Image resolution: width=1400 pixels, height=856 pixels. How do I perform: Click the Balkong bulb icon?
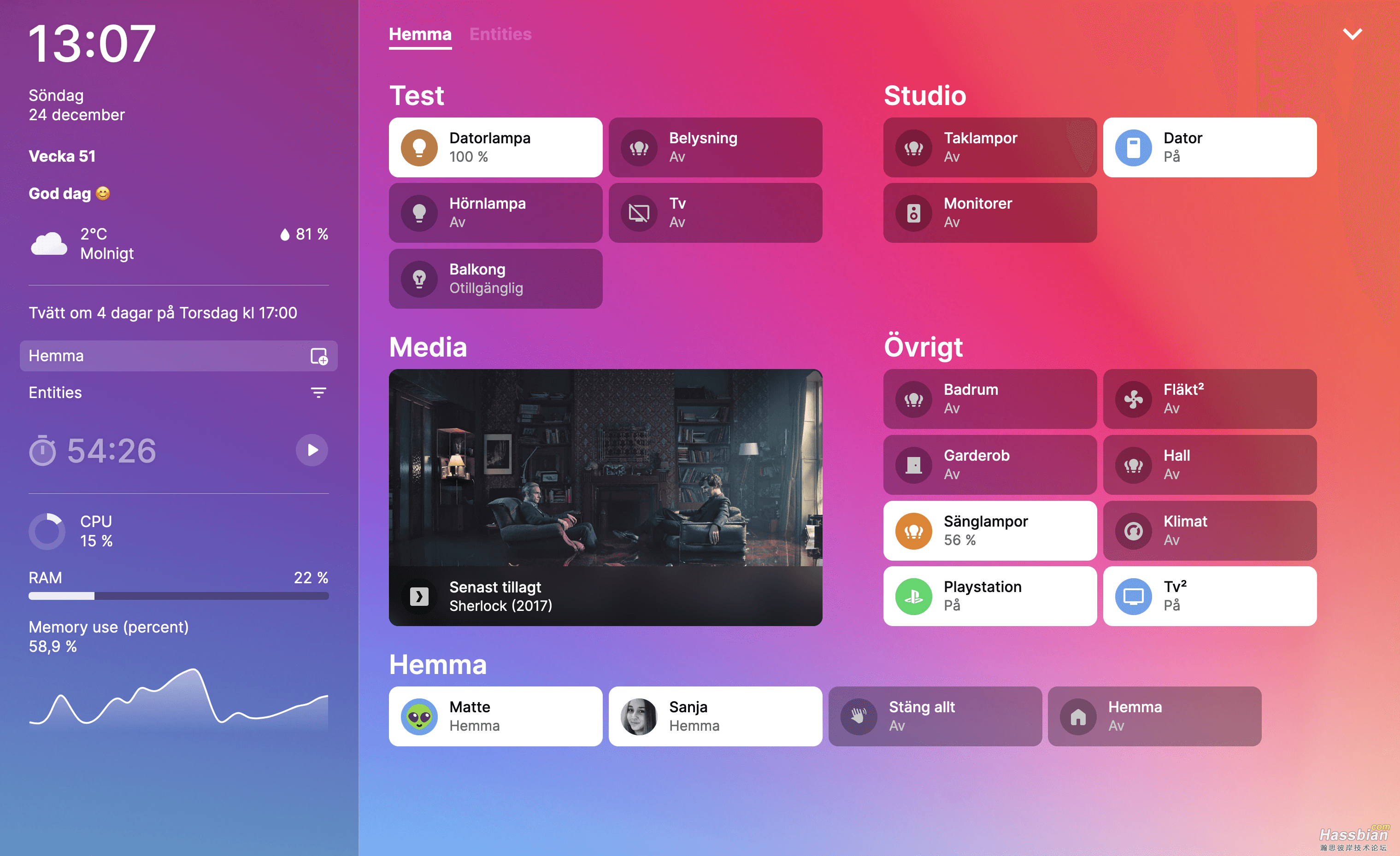point(419,279)
